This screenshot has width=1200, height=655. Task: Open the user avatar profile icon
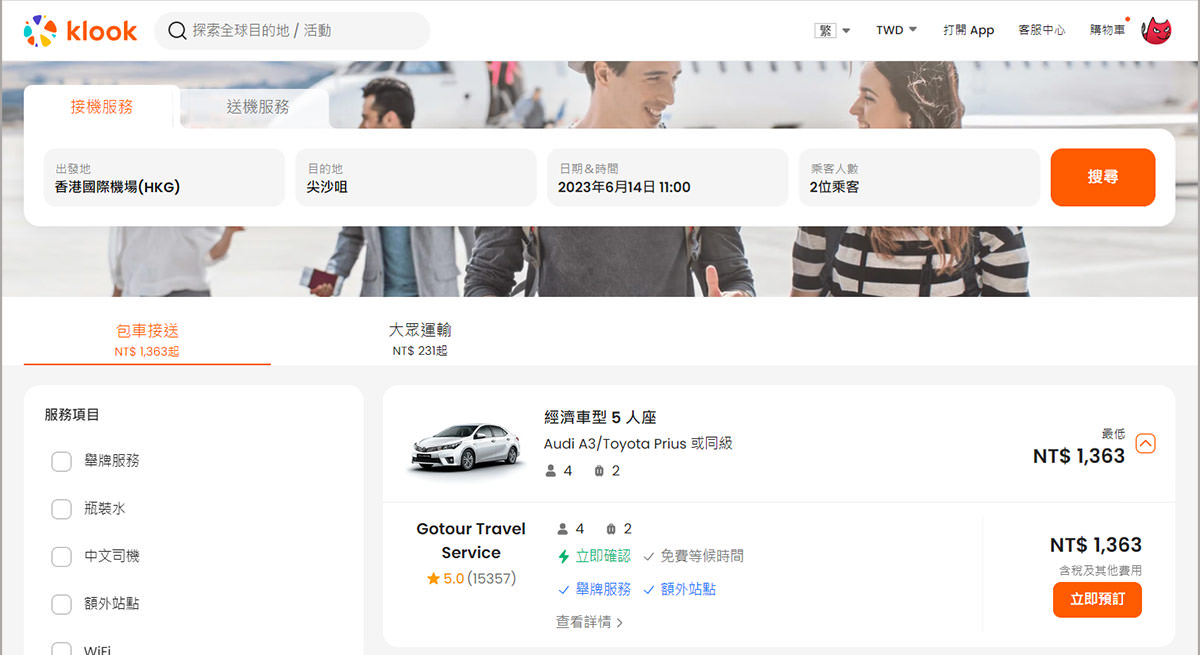(1157, 31)
